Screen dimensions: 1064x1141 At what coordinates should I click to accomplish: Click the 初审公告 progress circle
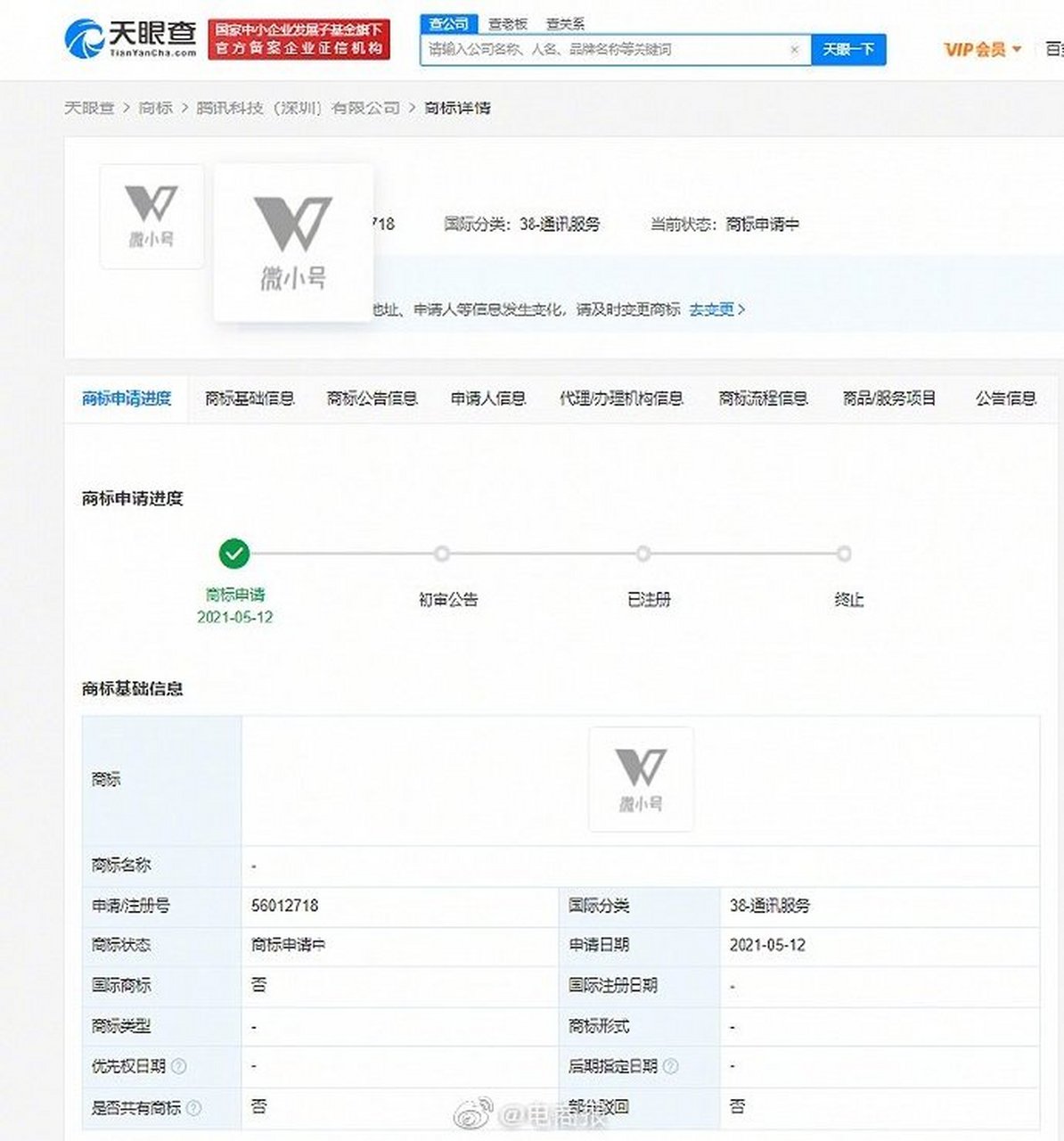(x=442, y=553)
